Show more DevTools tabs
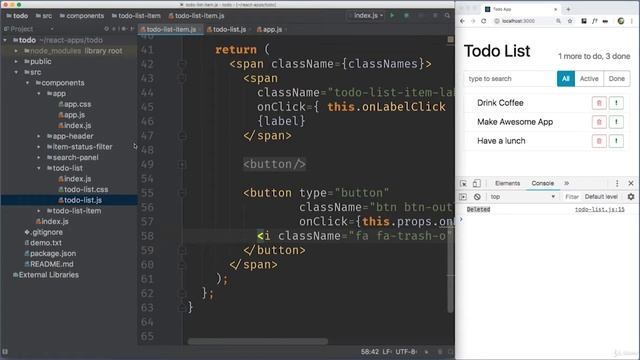 tap(567, 183)
